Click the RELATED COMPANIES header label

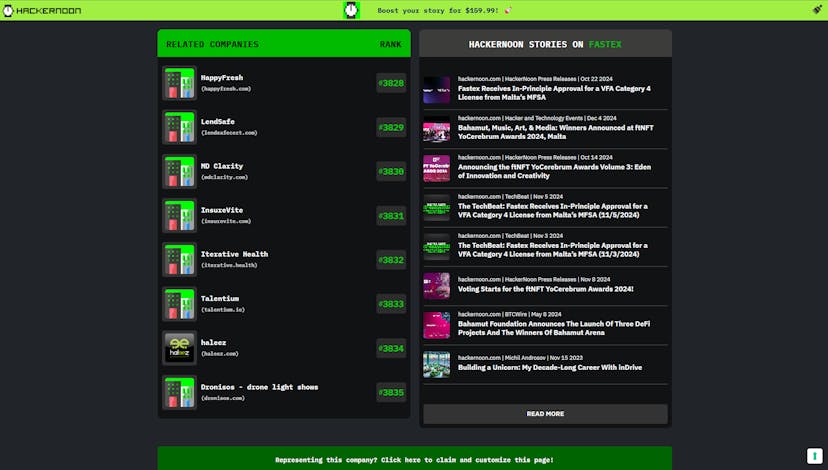click(212, 44)
